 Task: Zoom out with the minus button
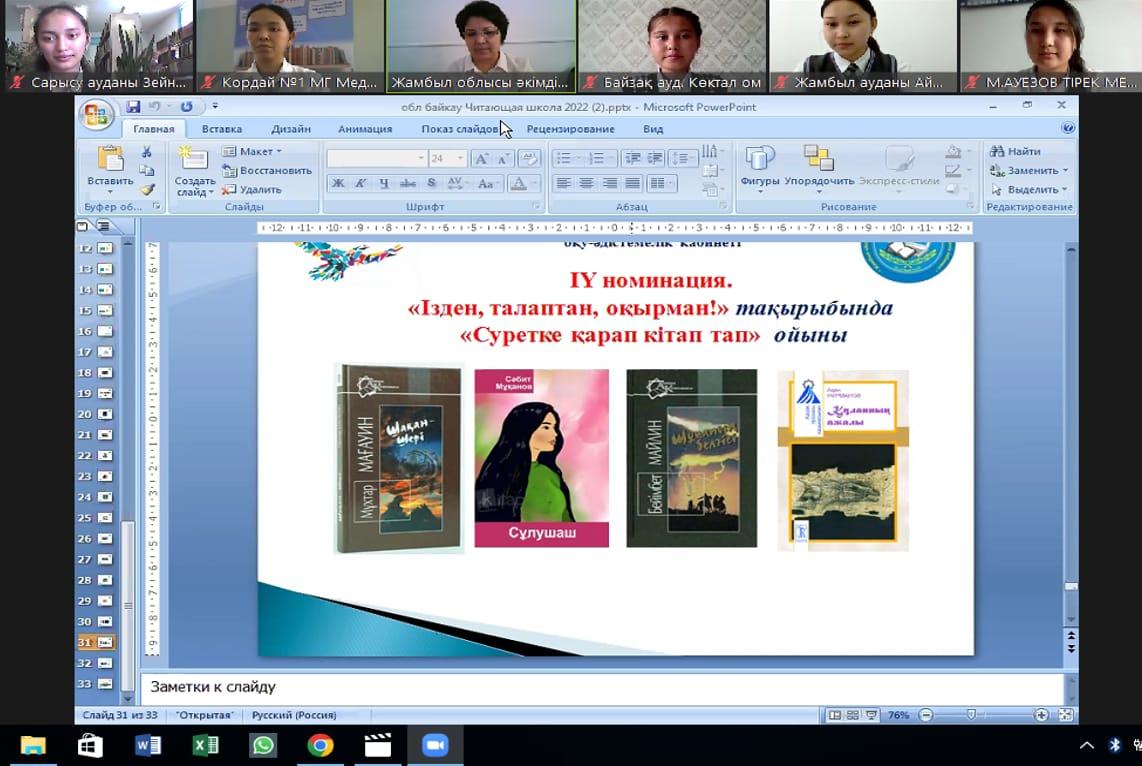point(926,715)
